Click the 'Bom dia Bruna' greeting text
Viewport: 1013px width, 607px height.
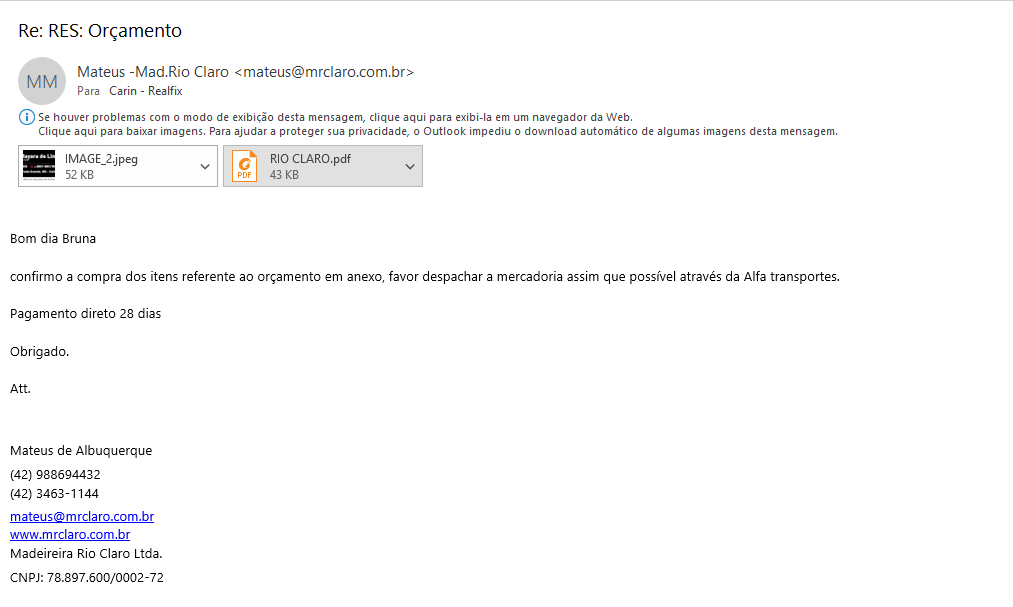[53, 239]
